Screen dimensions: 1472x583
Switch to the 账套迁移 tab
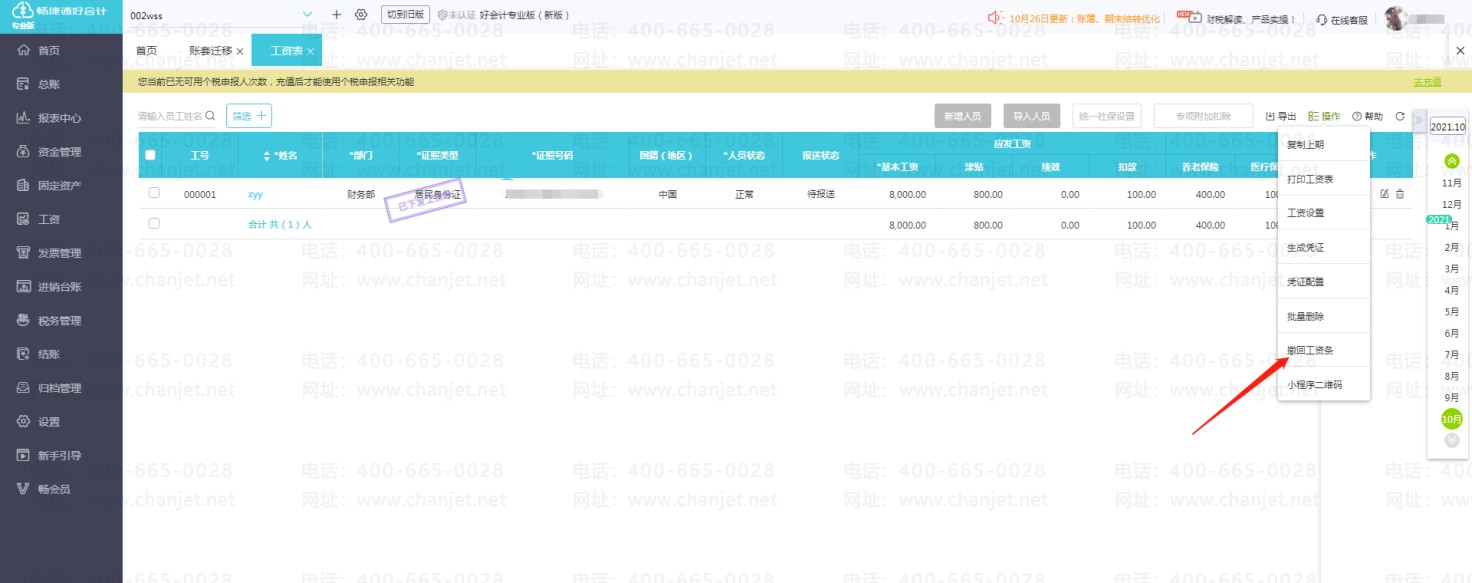tap(210, 51)
